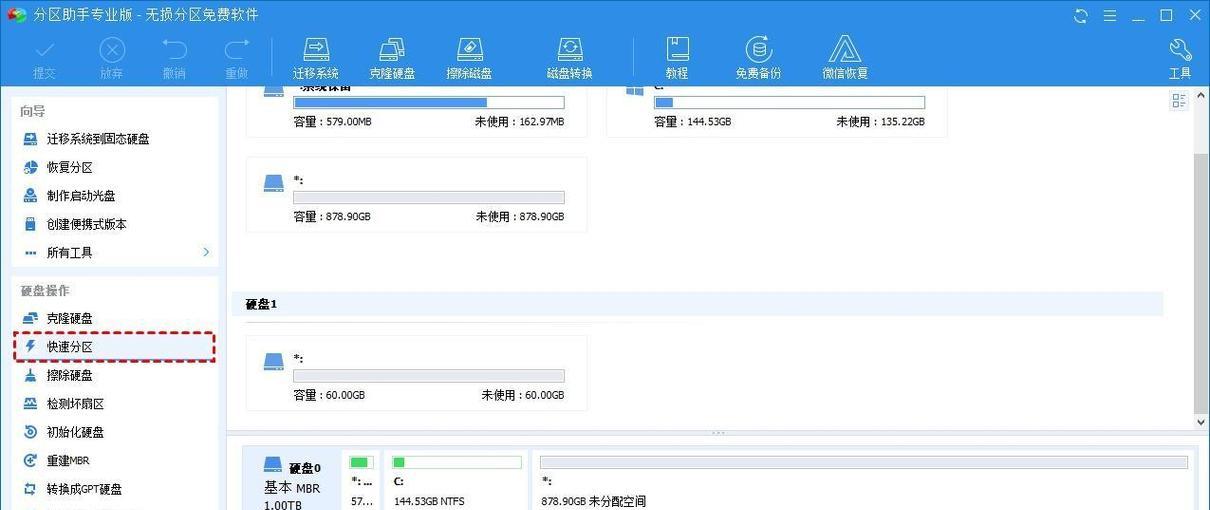The width and height of the screenshot is (1210, 510).
Task: Select the 878.90GB unallocated partition card
Action: coord(416,194)
